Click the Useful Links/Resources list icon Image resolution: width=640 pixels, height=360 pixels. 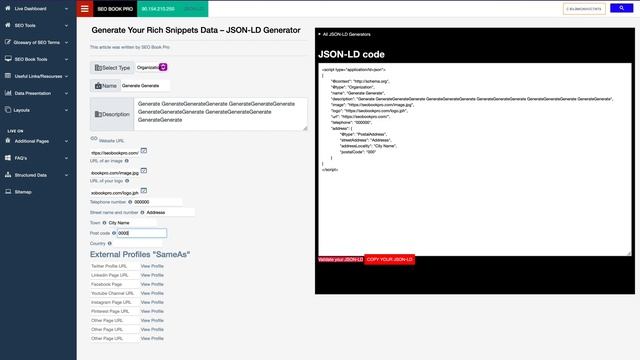click(8, 76)
